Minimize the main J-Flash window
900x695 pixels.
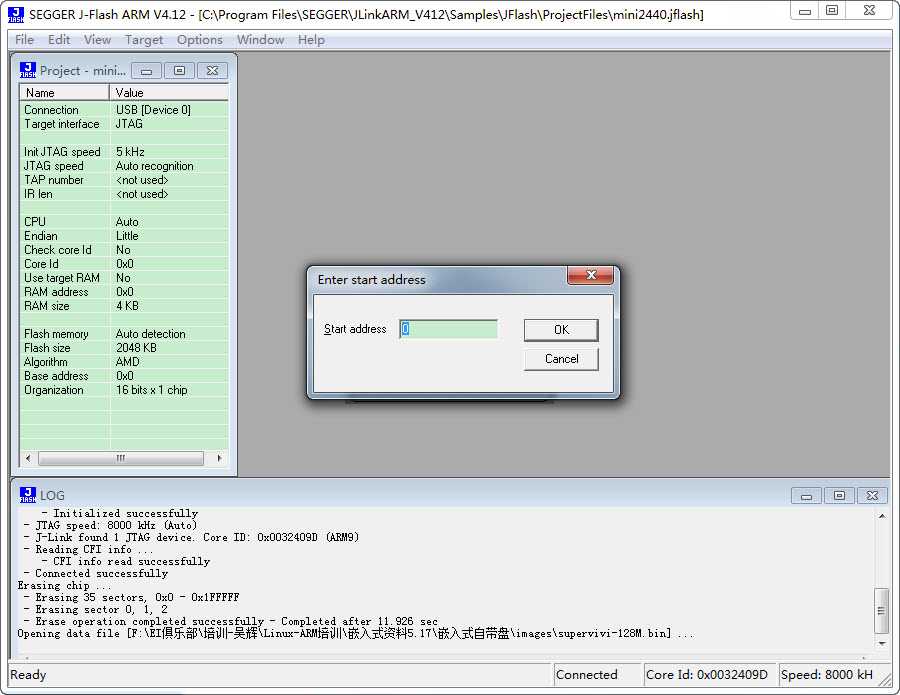coord(805,11)
